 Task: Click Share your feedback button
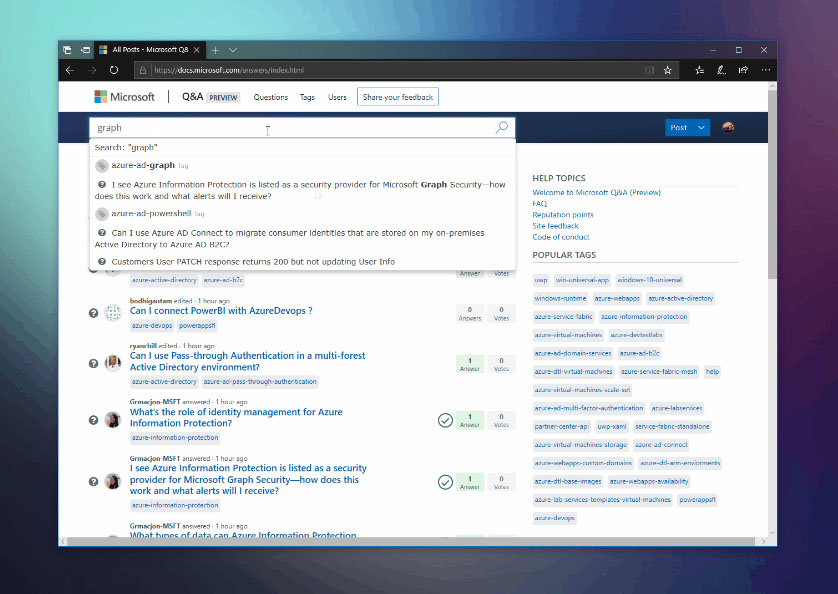[x=398, y=97]
